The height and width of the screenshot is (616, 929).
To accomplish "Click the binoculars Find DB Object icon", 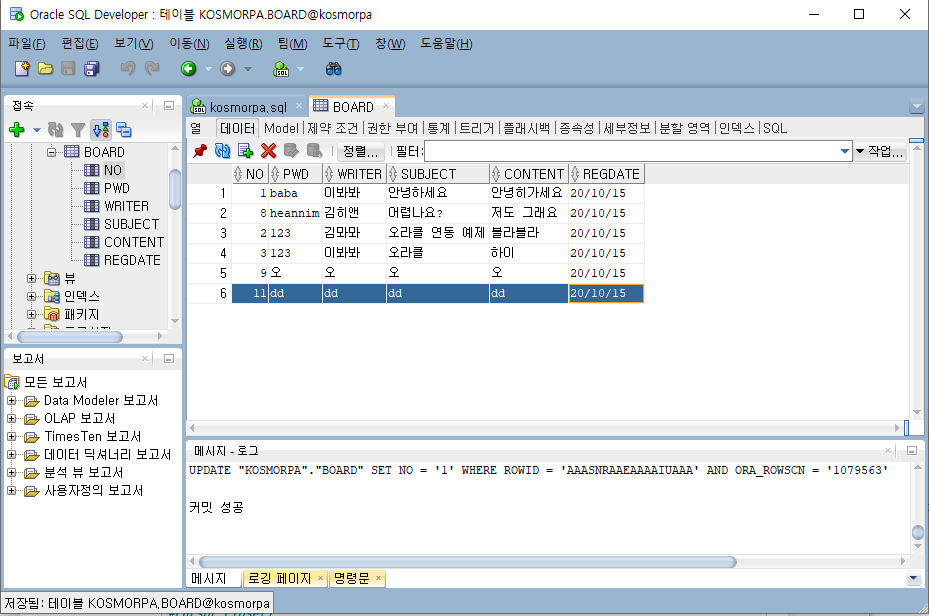I will point(334,69).
